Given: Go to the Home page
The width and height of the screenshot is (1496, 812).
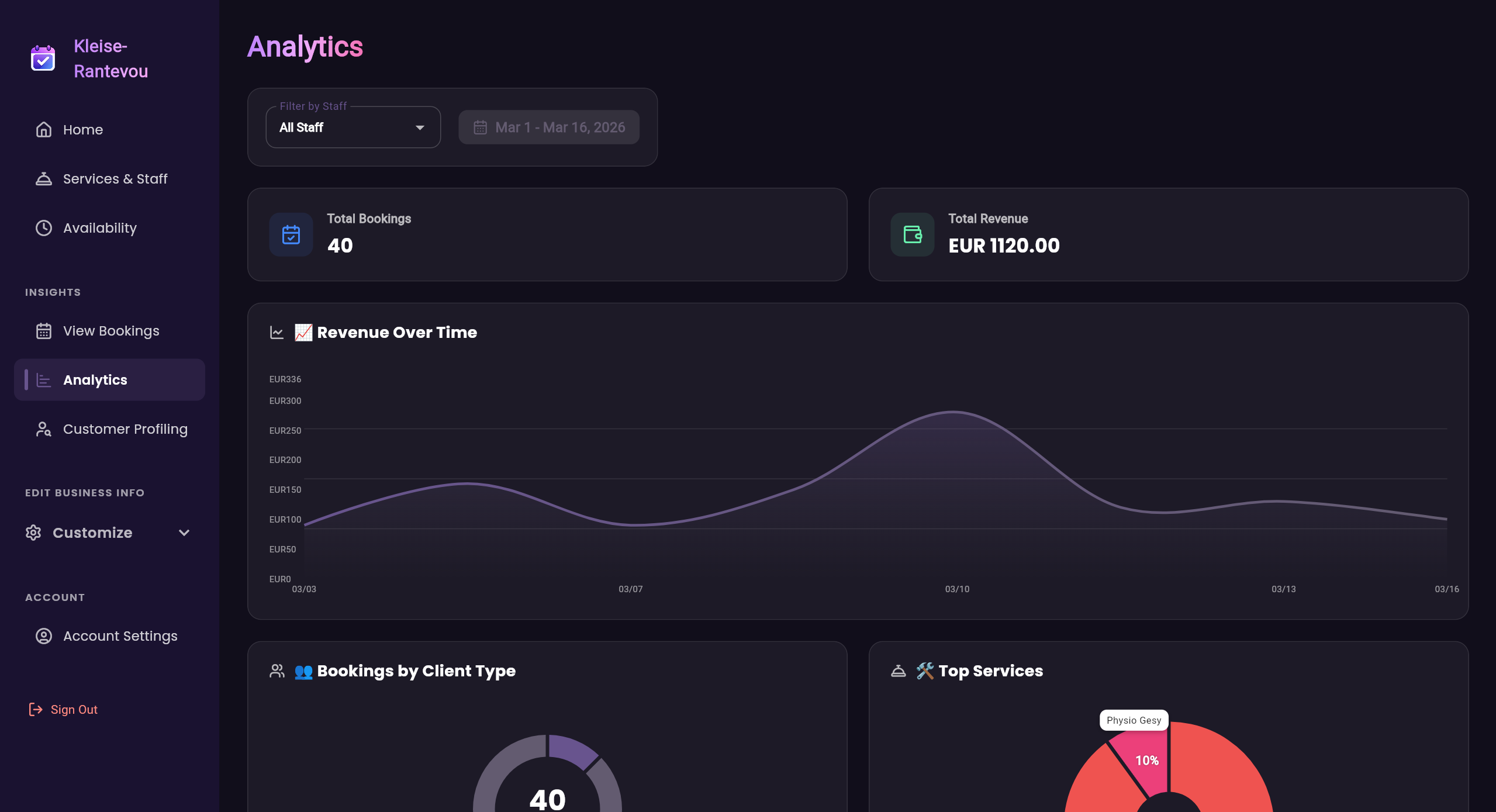Looking at the screenshot, I should pyautogui.click(x=109, y=130).
